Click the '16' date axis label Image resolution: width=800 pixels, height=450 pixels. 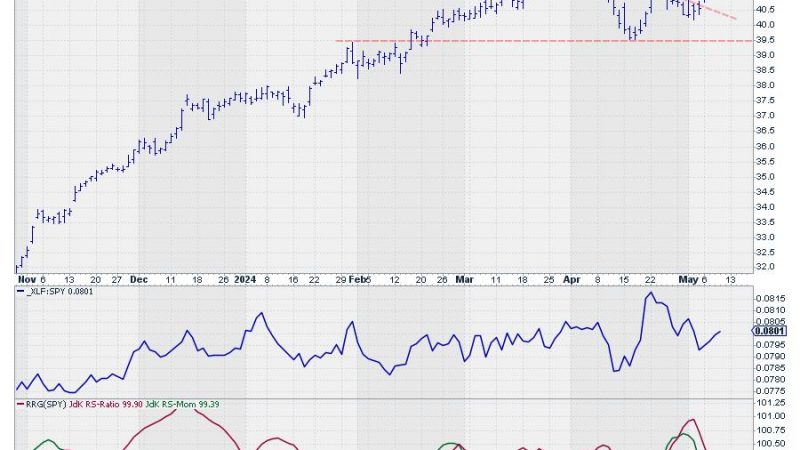pyautogui.click(x=293, y=280)
